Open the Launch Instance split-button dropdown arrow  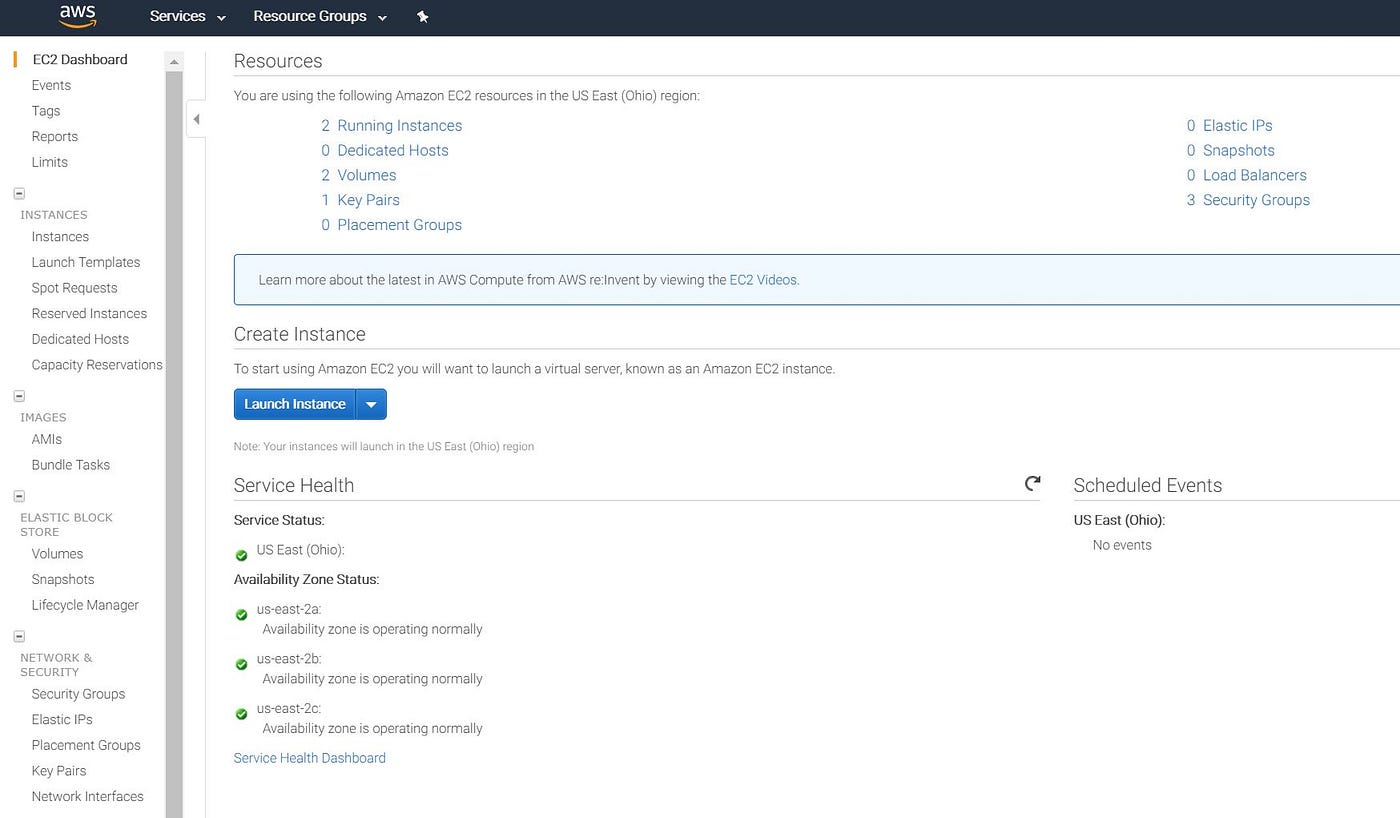tap(371, 404)
